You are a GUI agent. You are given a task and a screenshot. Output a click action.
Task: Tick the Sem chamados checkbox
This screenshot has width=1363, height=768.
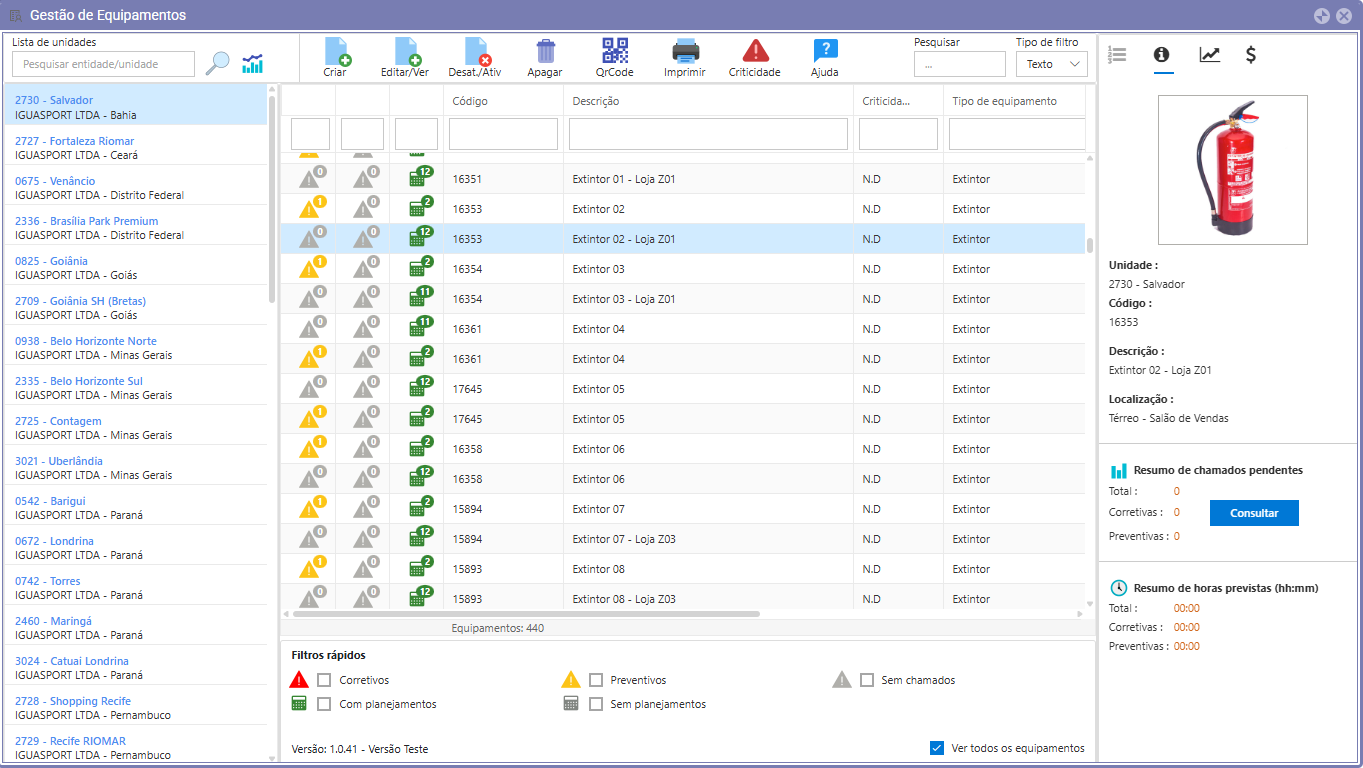[x=867, y=680]
